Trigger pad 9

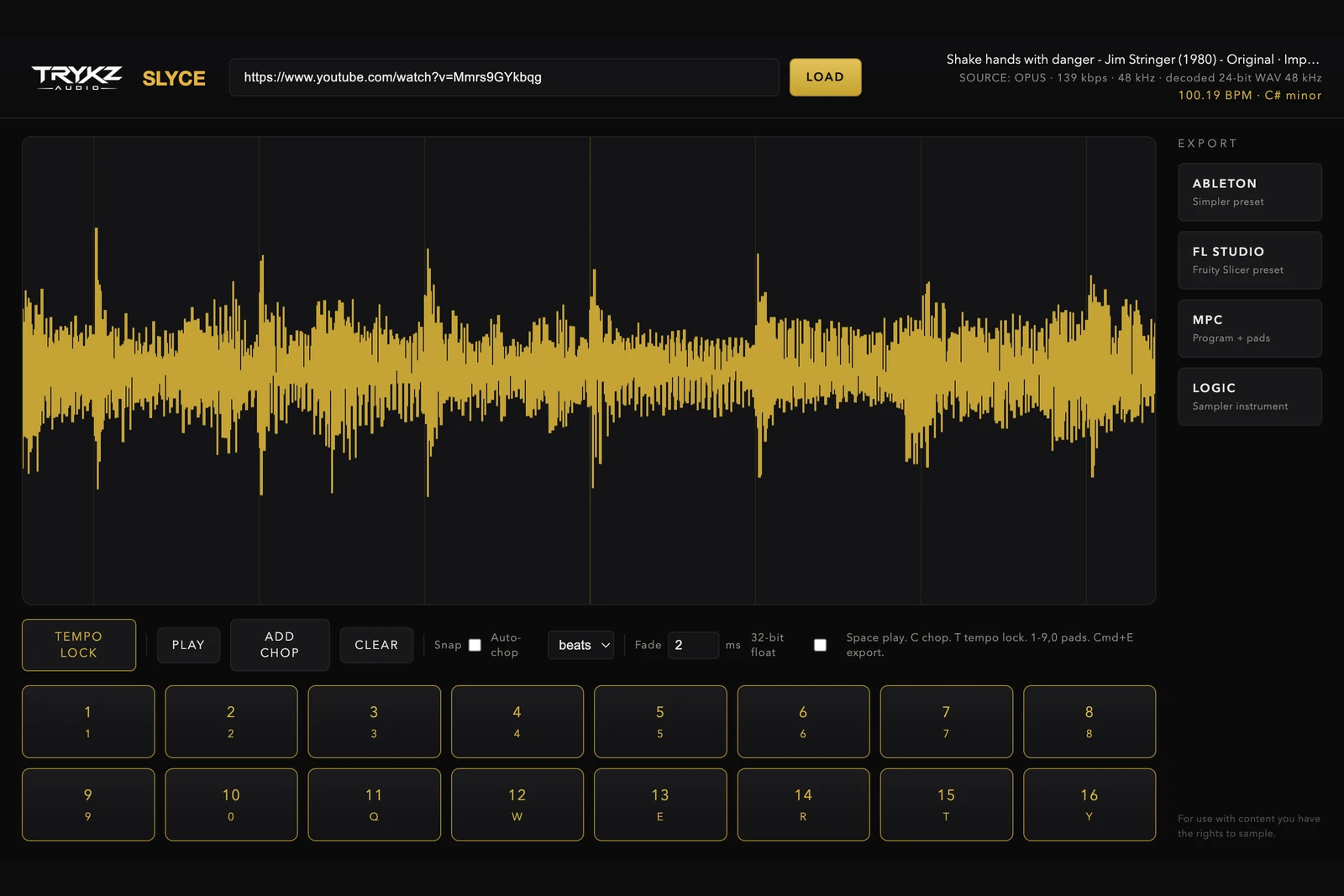[88, 804]
